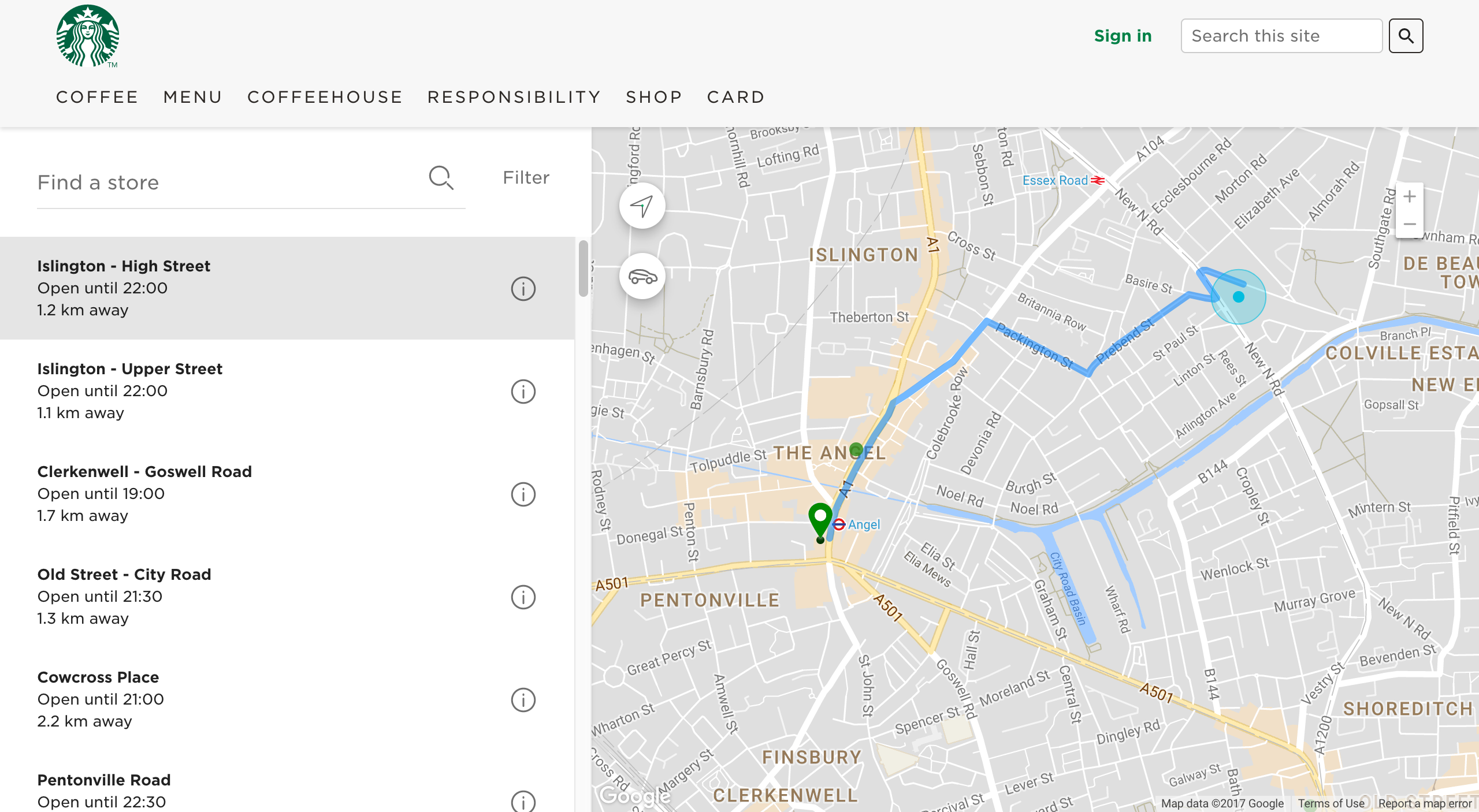Open info for Islington - Upper Street
The width and height of the screenshot is (1479, 812).
[x=523, y=391]
